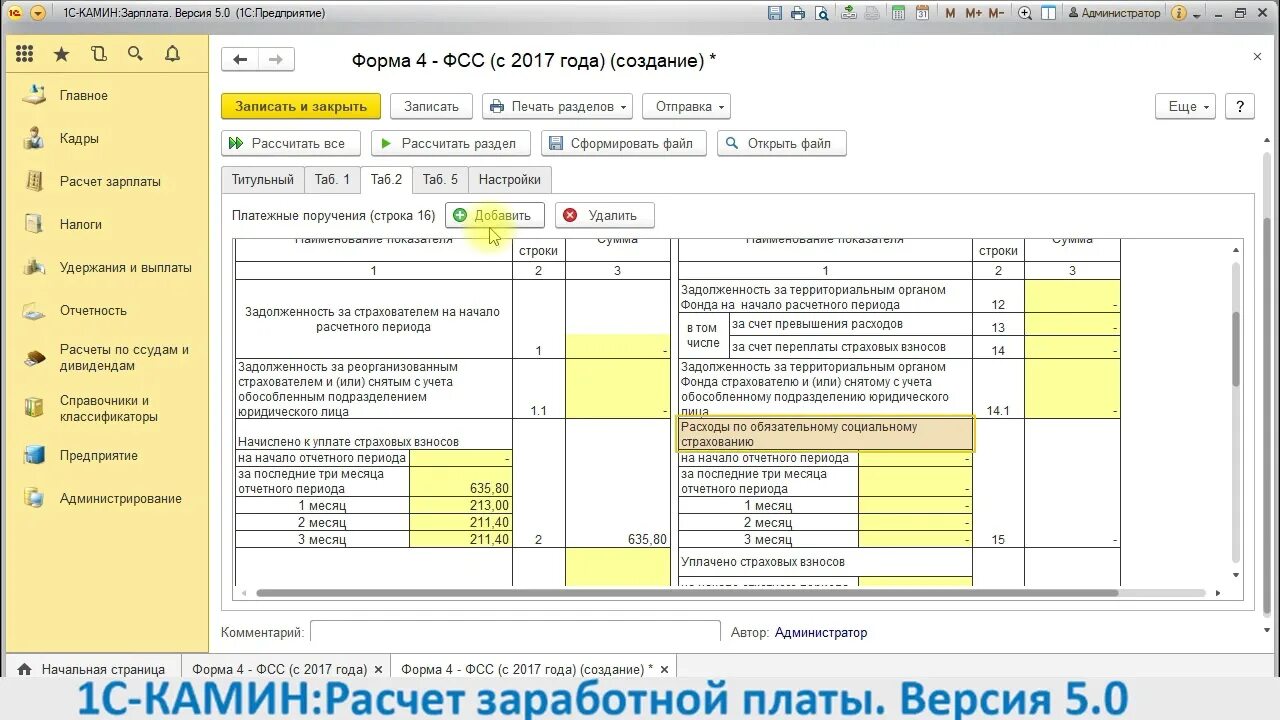Click the M memory button
The width and height of the screenshot is (1280, 720).
(950, 13)
